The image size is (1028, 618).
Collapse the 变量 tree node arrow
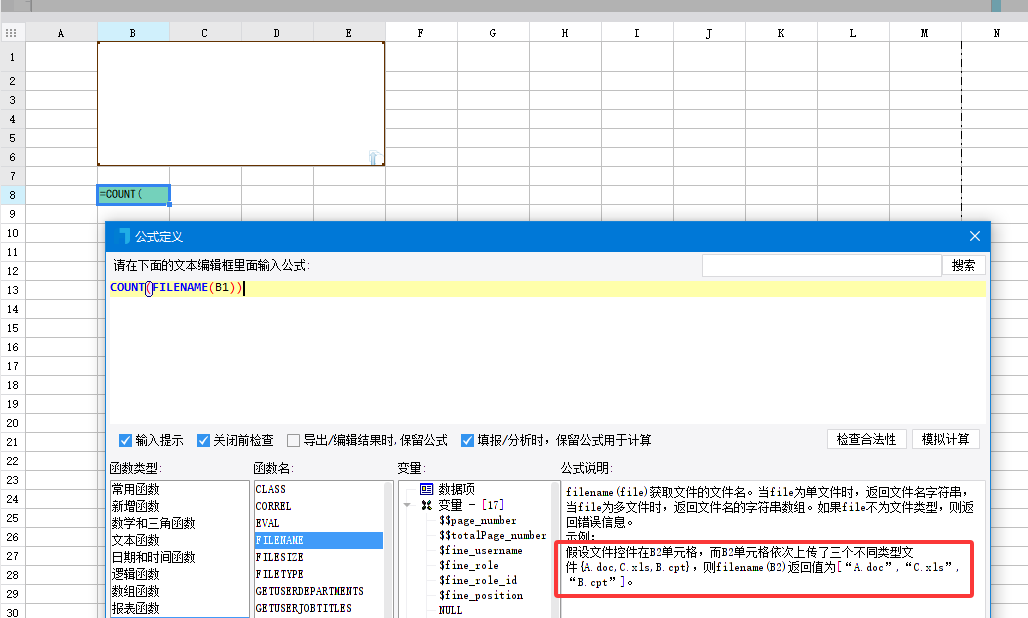(x=408, y=505)
